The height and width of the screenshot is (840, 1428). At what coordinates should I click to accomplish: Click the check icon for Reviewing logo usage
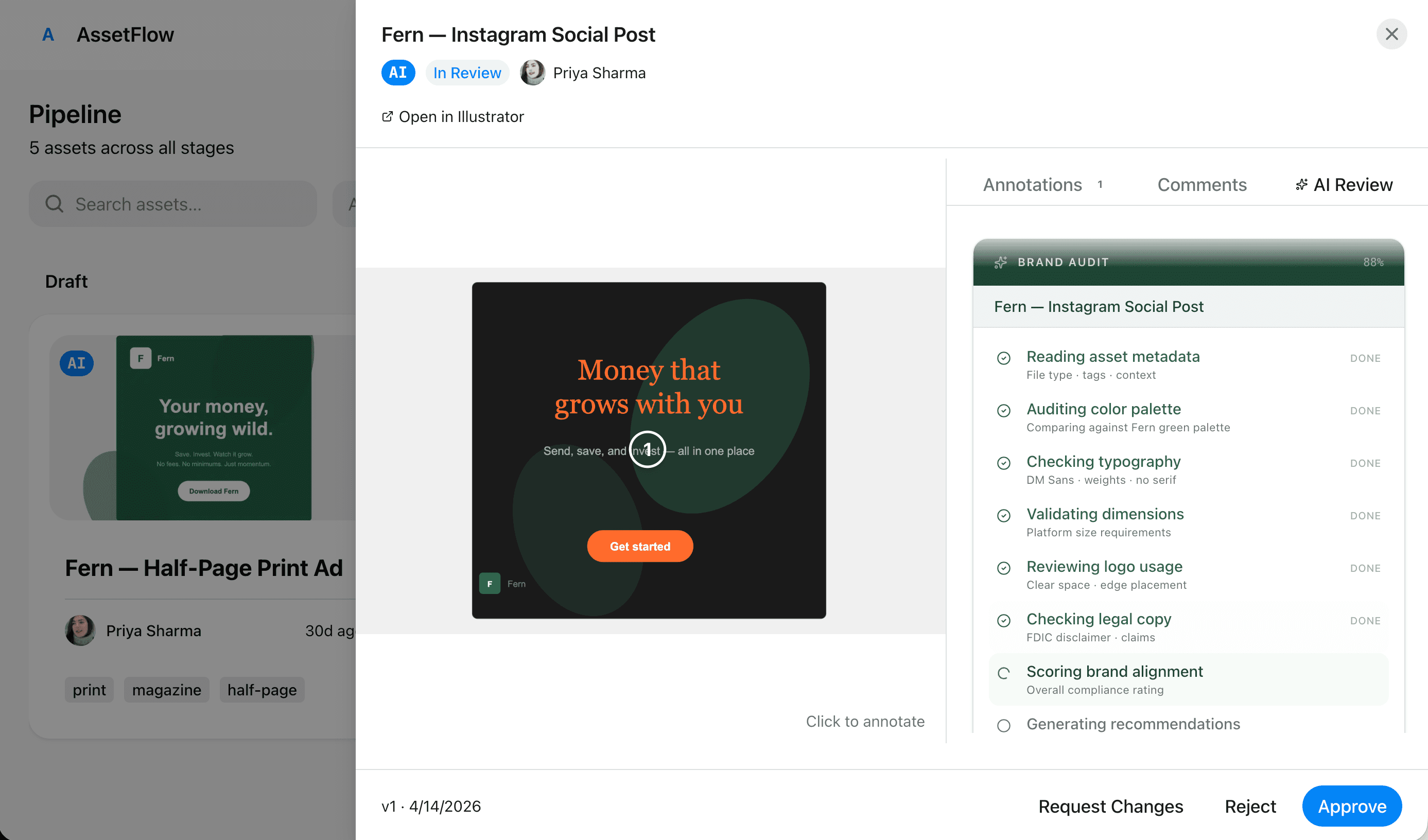(x=1004, y=568)
